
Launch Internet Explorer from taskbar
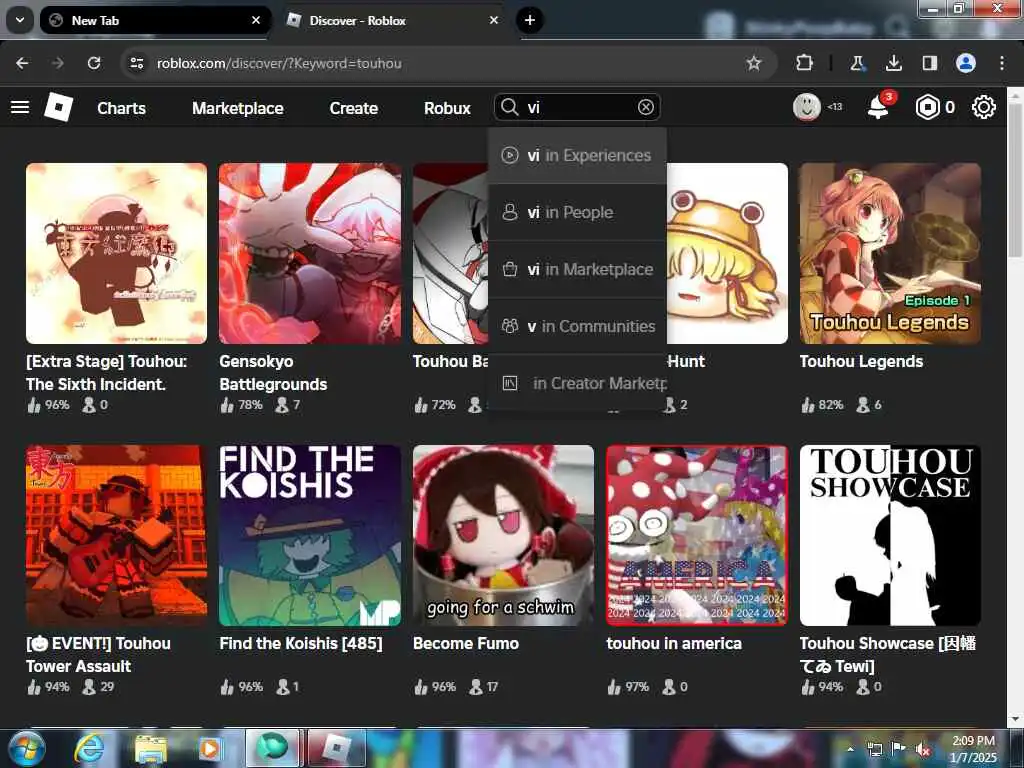pos(89,748)
